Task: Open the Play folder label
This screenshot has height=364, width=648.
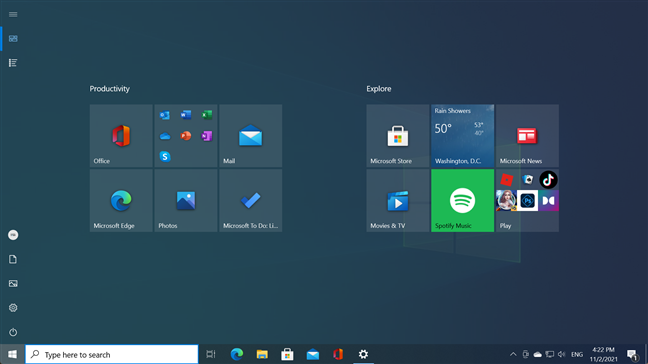Action: pos(505,226)
